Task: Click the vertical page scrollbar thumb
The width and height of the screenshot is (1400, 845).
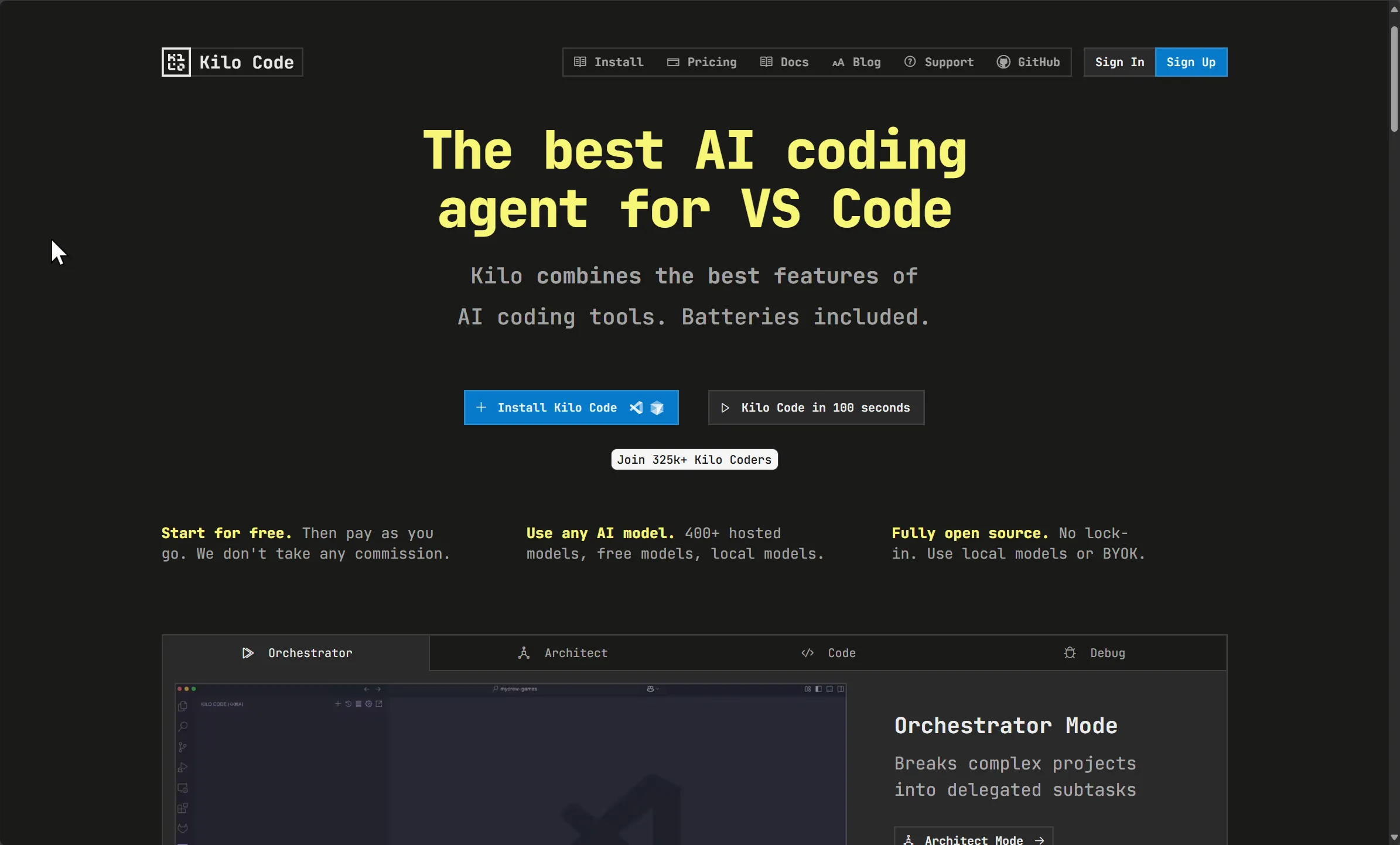Action: pyautogui.click(x=1394, y=79)
